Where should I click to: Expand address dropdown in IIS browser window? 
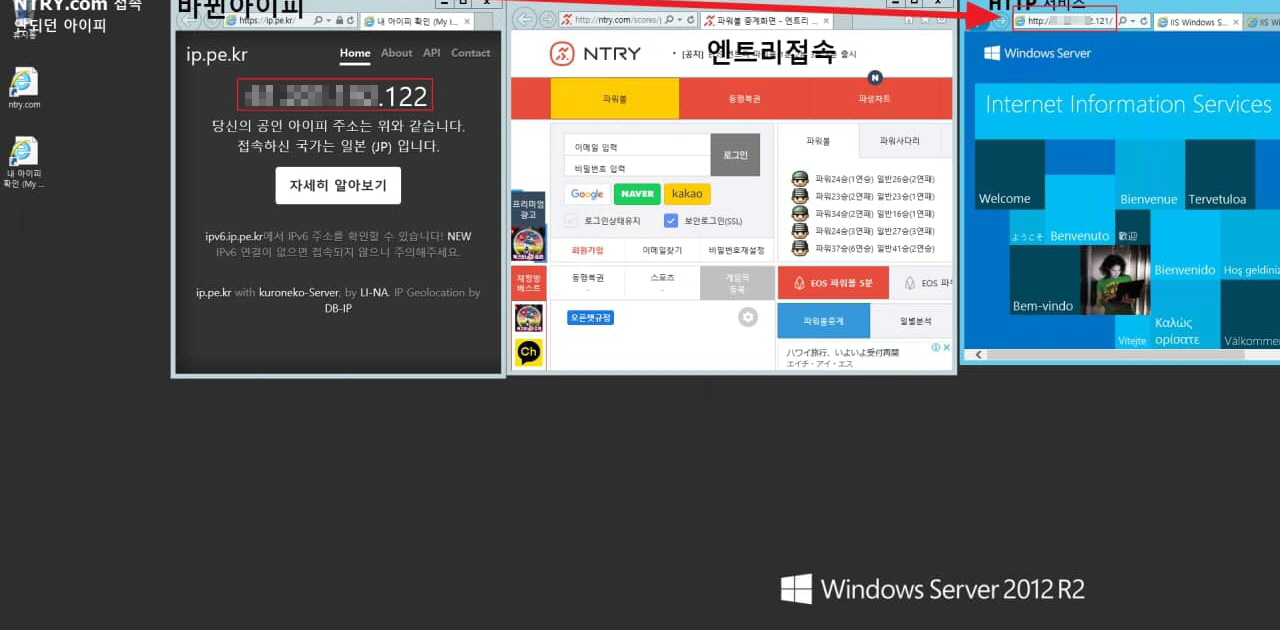point(1132,21)
